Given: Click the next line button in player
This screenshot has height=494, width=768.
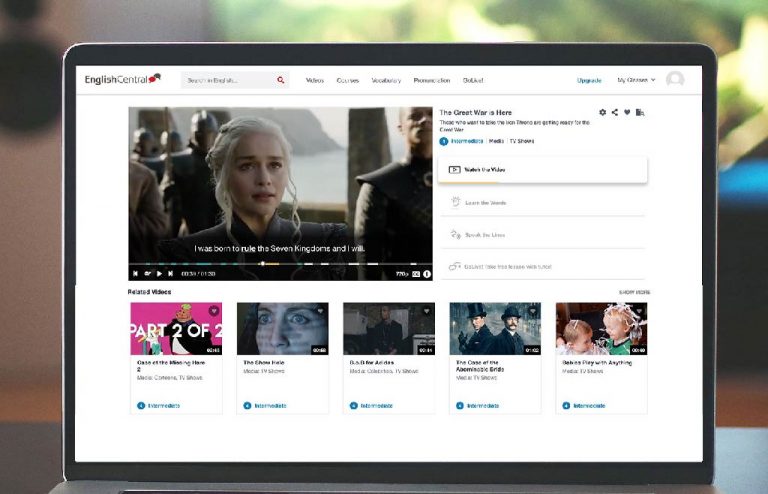Looking at the screenshot, I should (170, 274).
